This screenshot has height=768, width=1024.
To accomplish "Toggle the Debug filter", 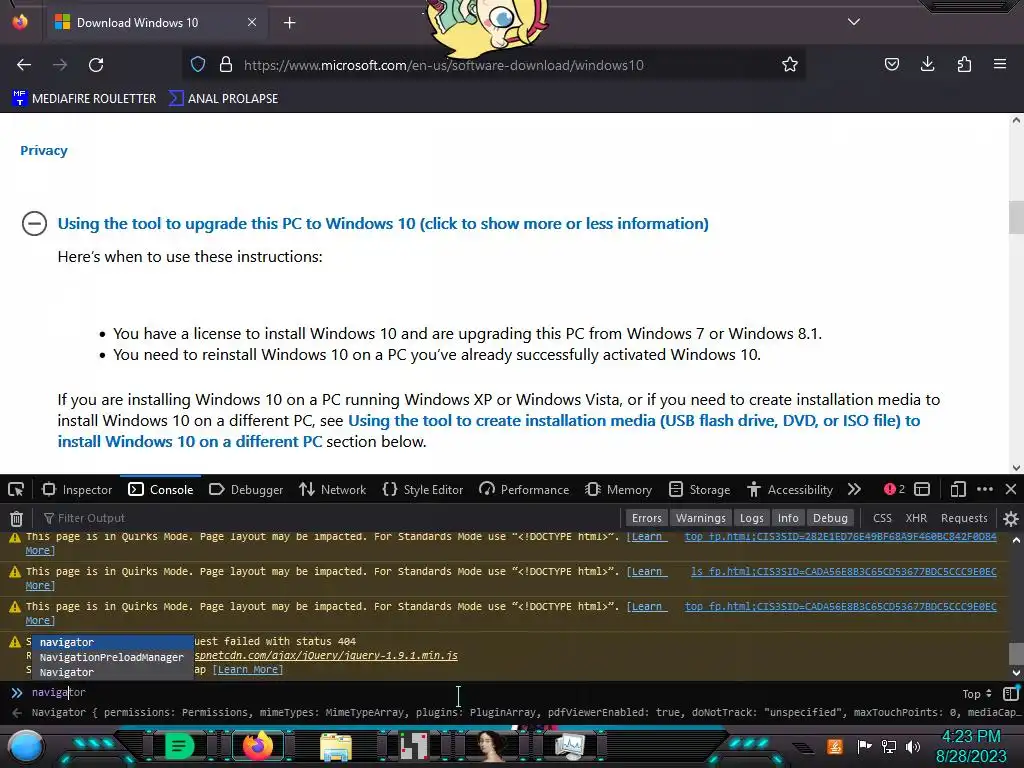I will [x=830, y=518].
